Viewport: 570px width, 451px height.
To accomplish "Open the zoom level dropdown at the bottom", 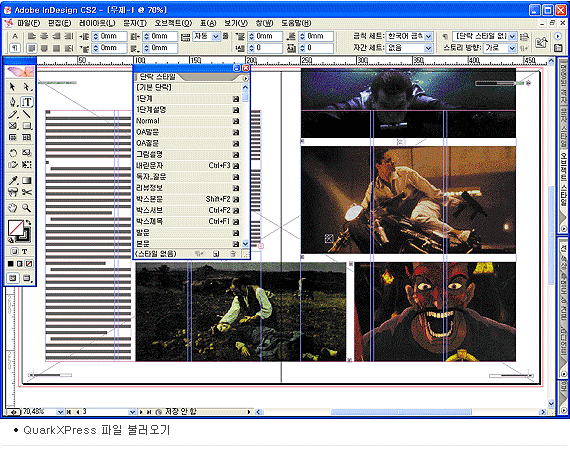I will (60, 412).
